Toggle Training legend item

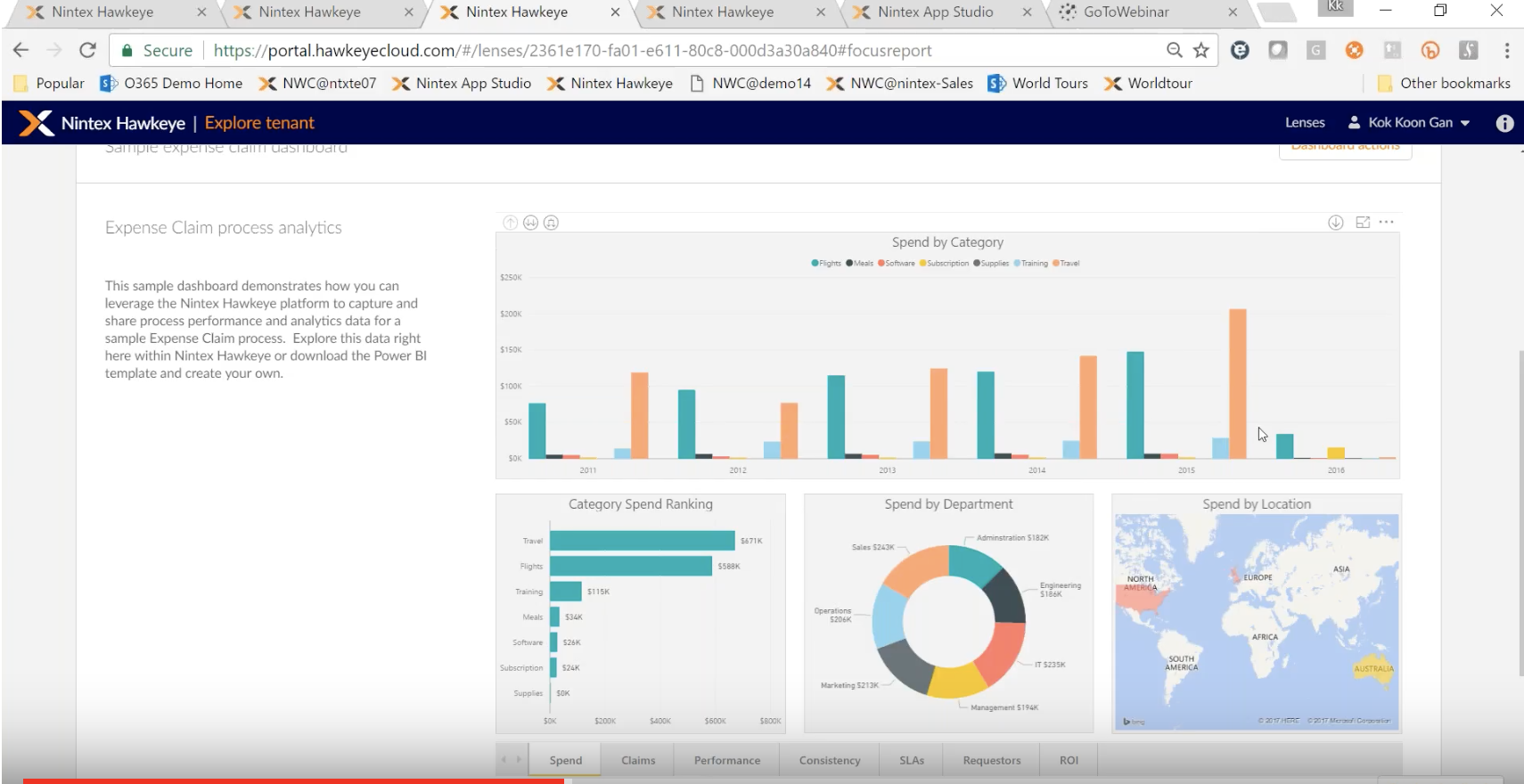pos(1030,263)
